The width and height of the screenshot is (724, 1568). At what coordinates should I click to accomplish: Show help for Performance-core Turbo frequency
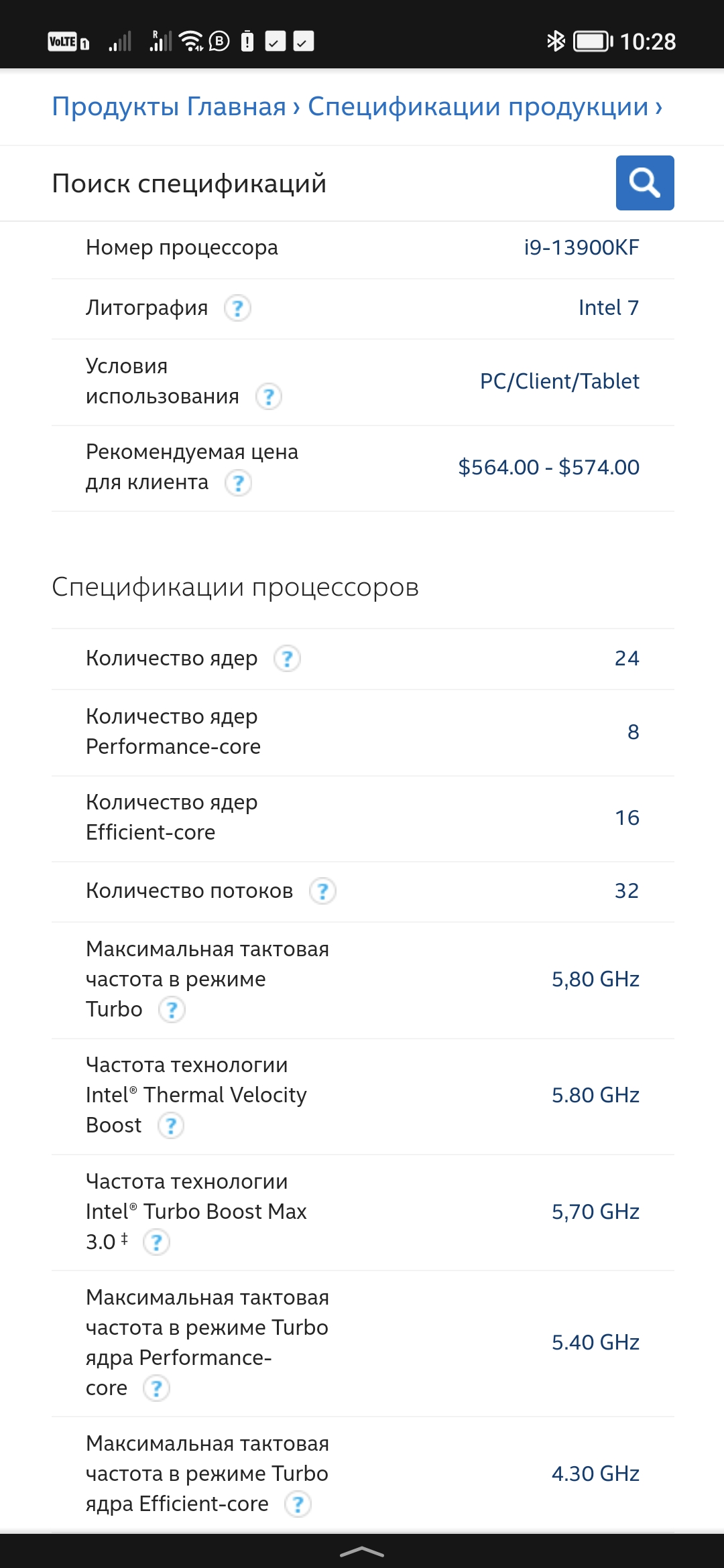[x=157, y=1388]
